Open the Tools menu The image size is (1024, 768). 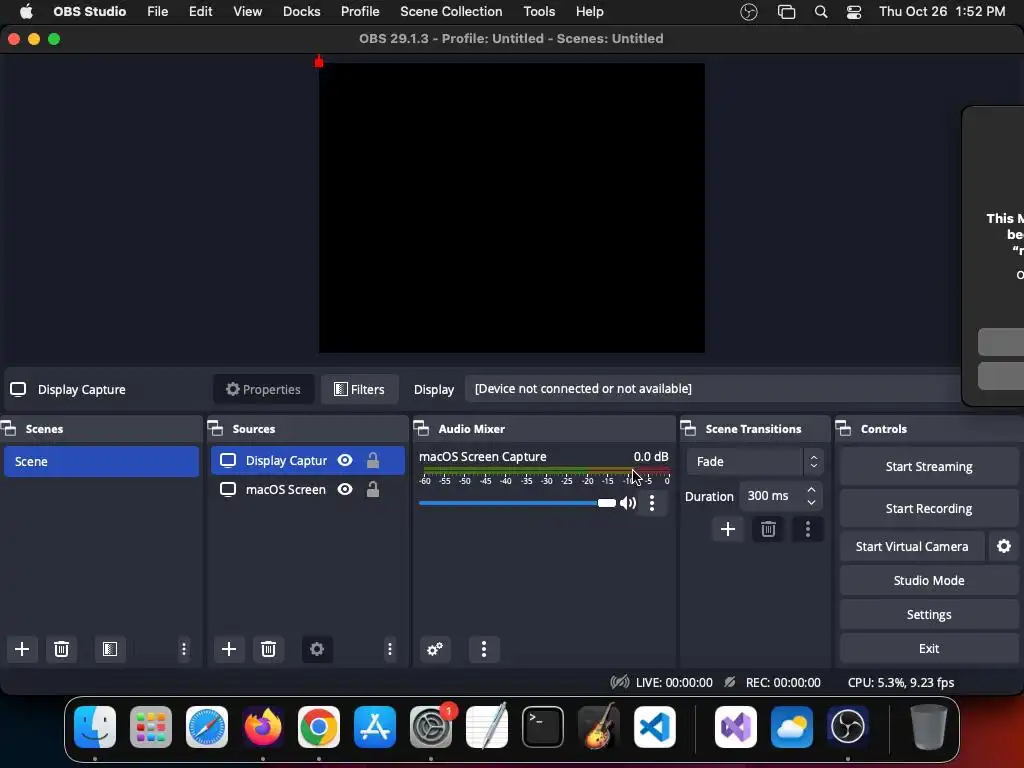tap(539, 12)
